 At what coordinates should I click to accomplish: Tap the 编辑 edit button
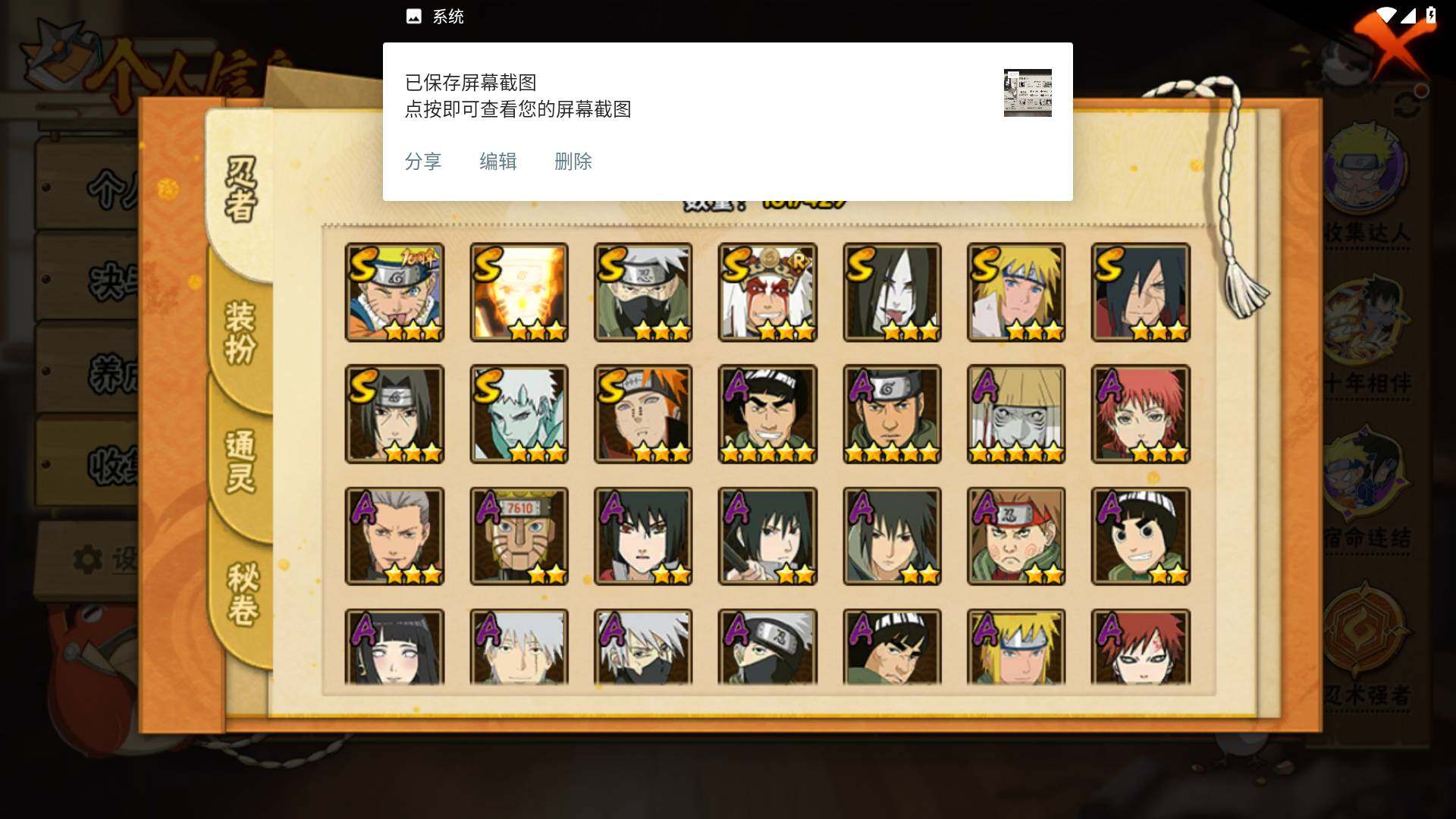497,162
